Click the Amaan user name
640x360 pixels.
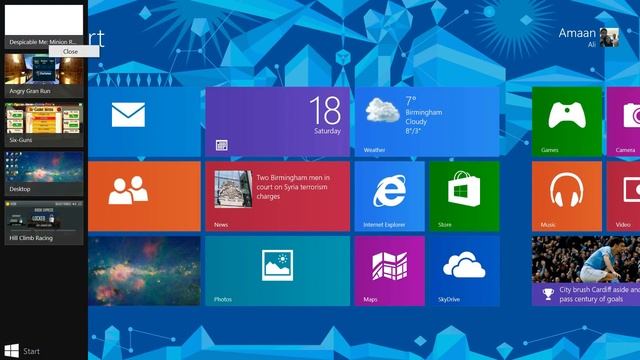tap(577, 33)
